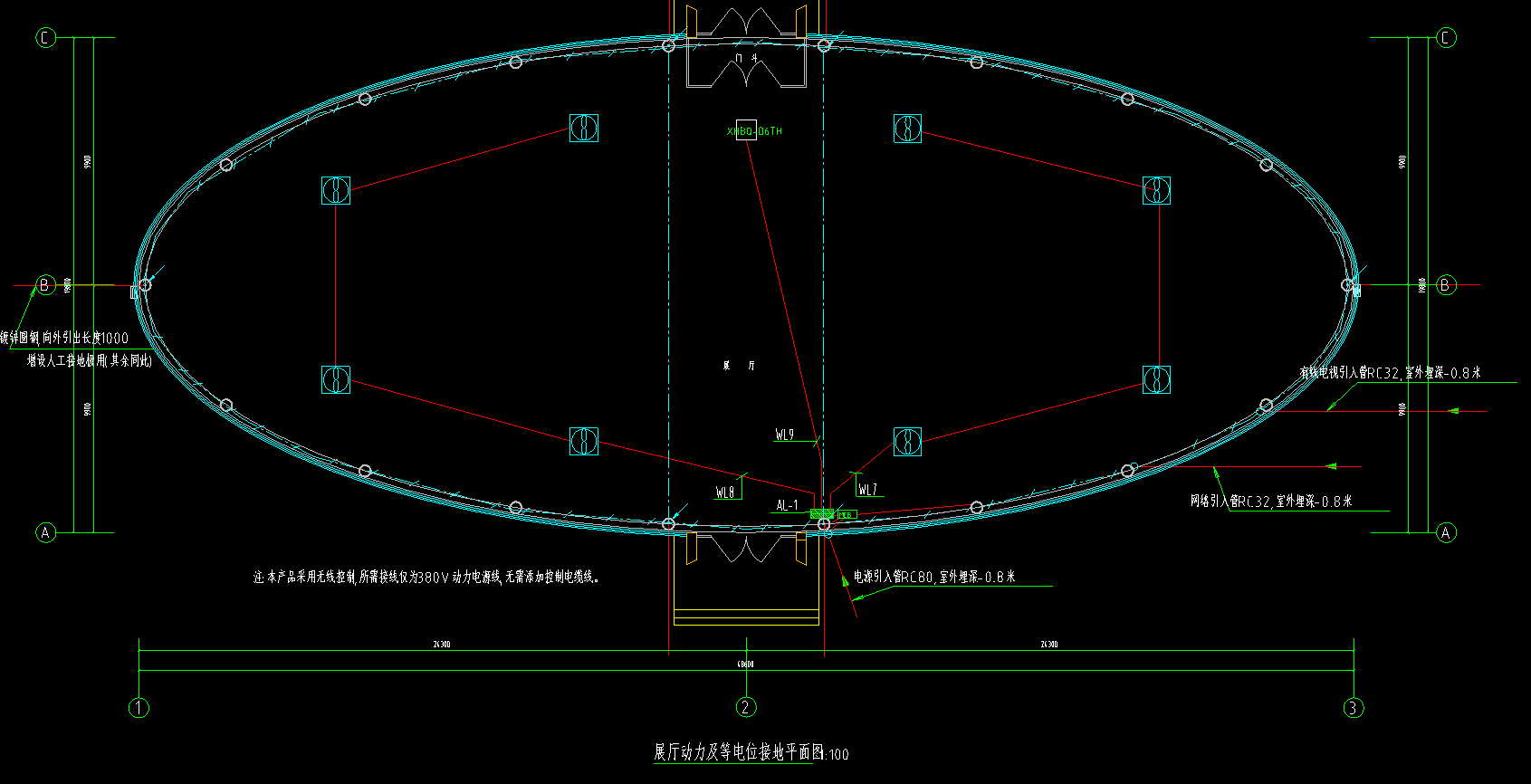Select grid bubble C on the left
1531x784 pixels.
[x=45, y=38]
